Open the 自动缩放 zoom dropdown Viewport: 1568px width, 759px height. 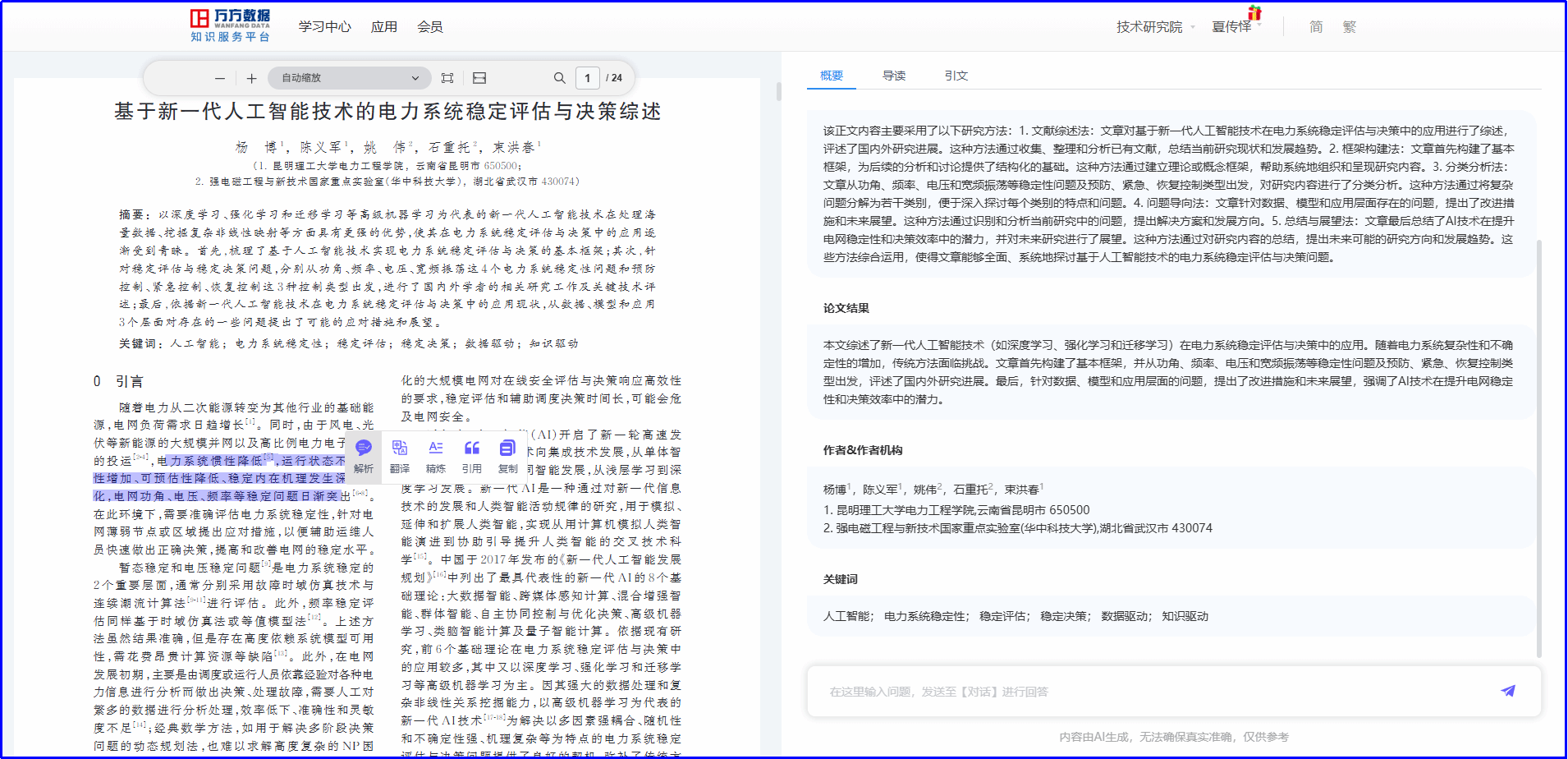349,78
